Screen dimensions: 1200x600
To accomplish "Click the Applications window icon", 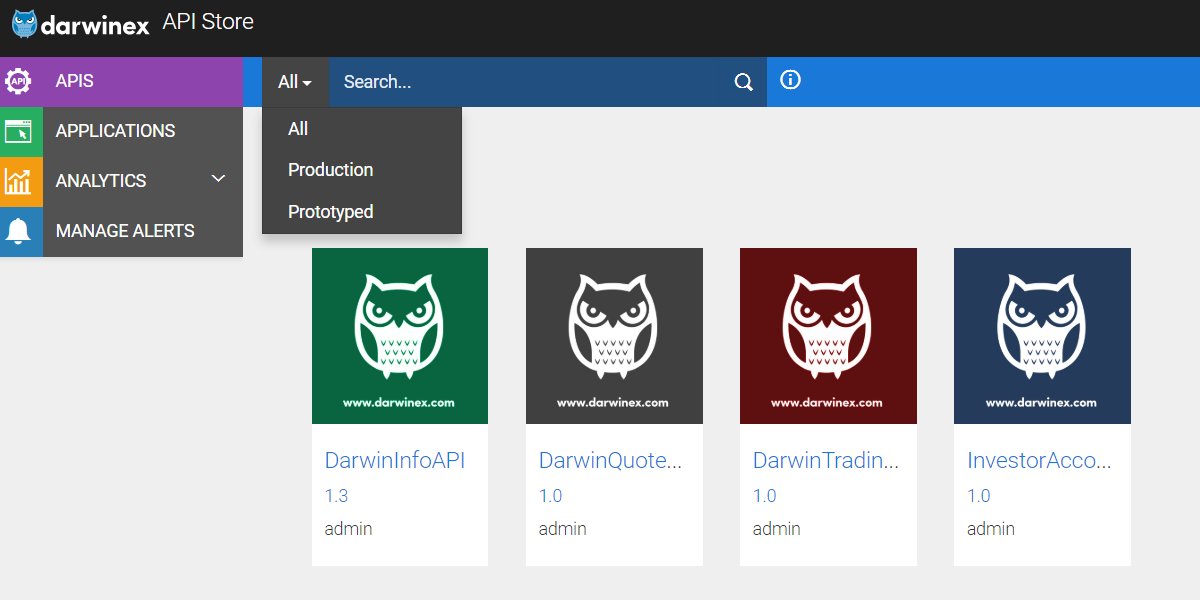I will pyautogui.click(x=18, y=131).
